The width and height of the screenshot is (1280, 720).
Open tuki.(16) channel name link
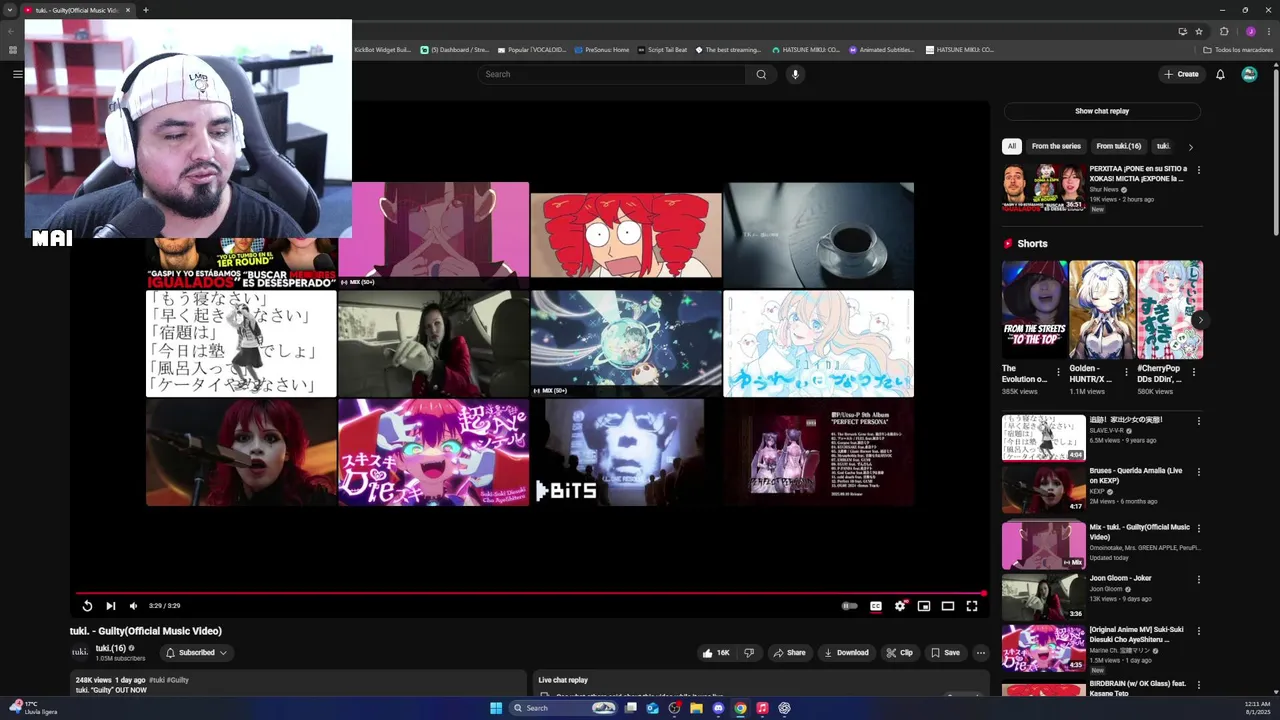click(111, 648)
